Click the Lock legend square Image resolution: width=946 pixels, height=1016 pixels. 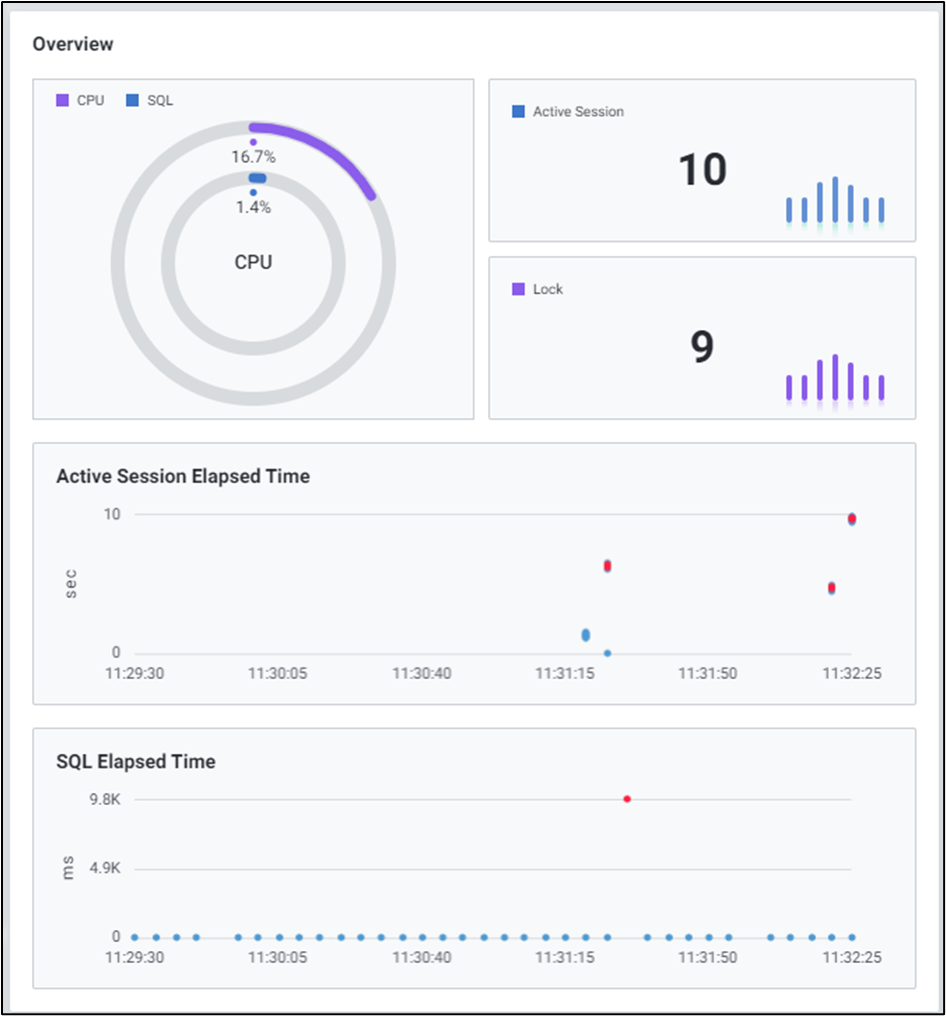point(518,289)
